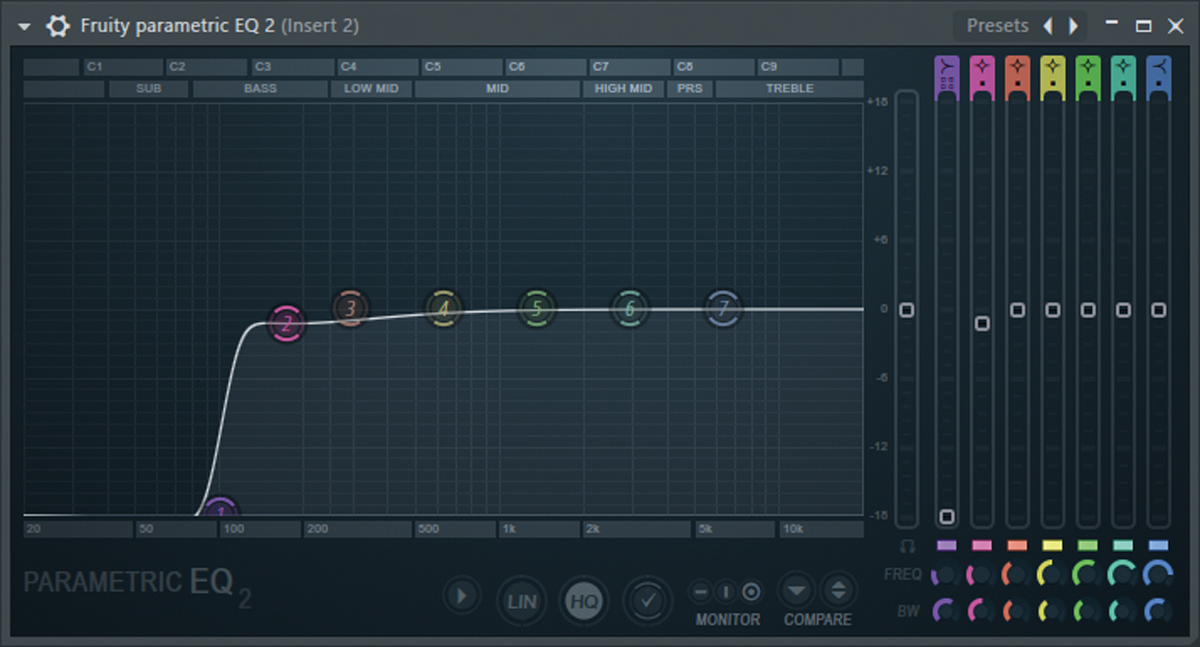Click the blue band 7 level slider handle
Screen dimensions: 1200x647
point(1158,310)
